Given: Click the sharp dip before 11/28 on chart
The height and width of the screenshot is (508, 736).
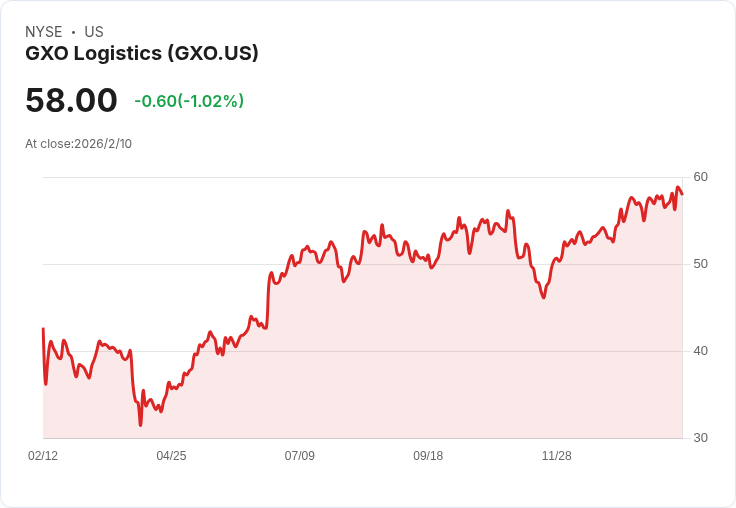Looking at the screenshot, I should point(544,297).
